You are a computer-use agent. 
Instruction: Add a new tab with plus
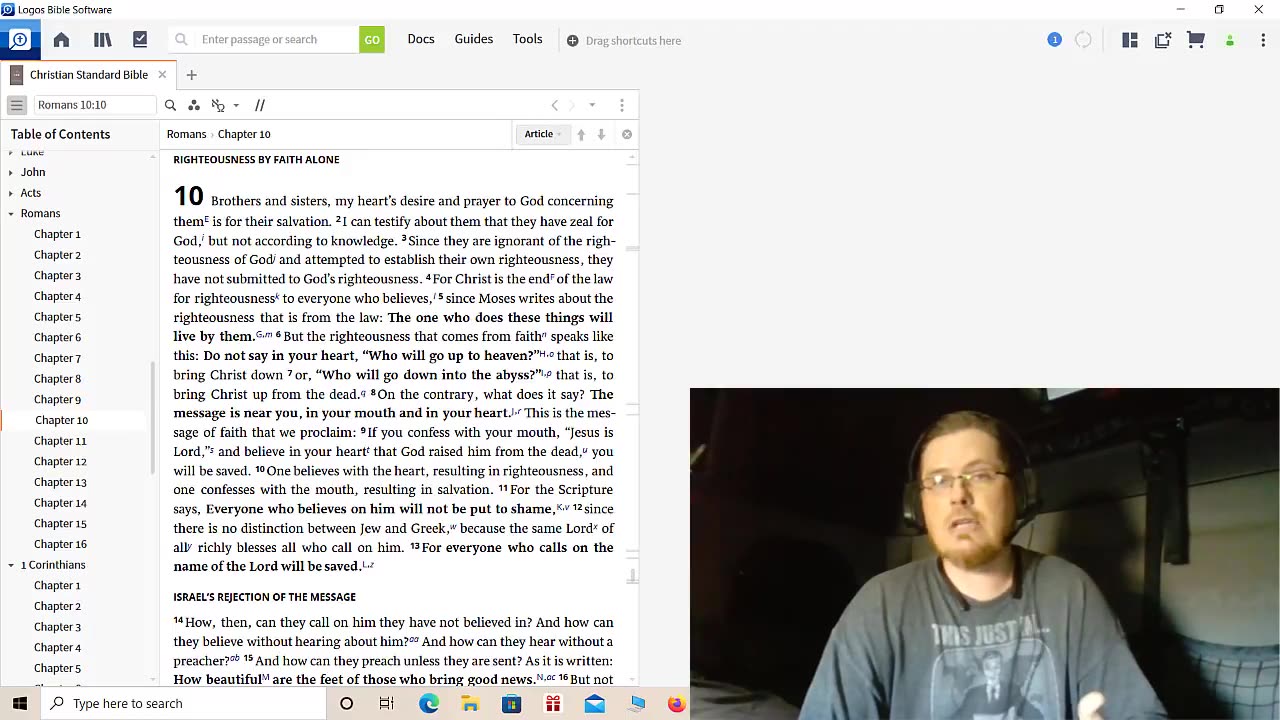pyautogui.click(x=191, y=75)
